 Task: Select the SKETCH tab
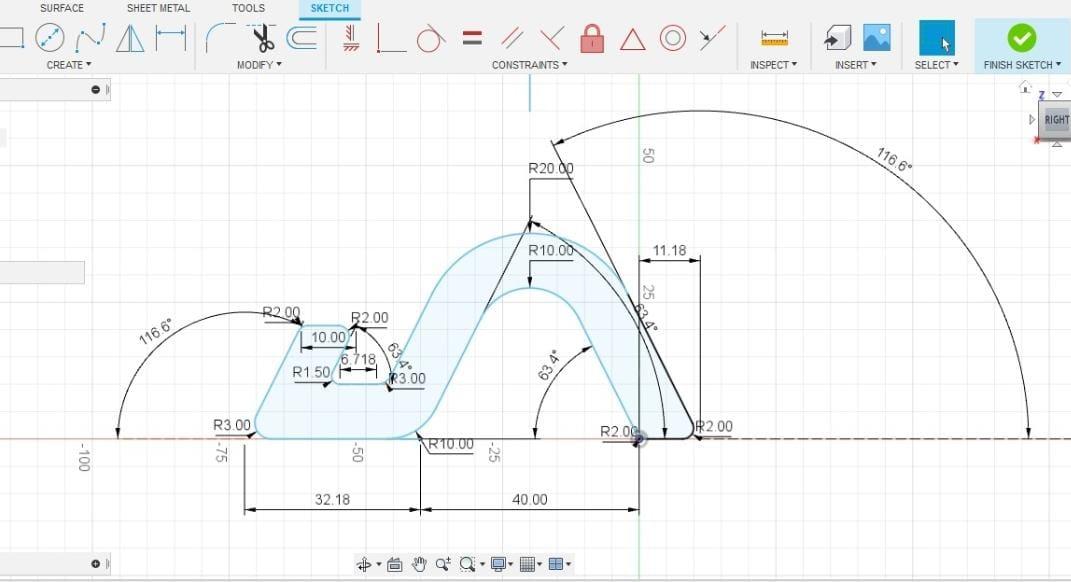pos(330,8)
